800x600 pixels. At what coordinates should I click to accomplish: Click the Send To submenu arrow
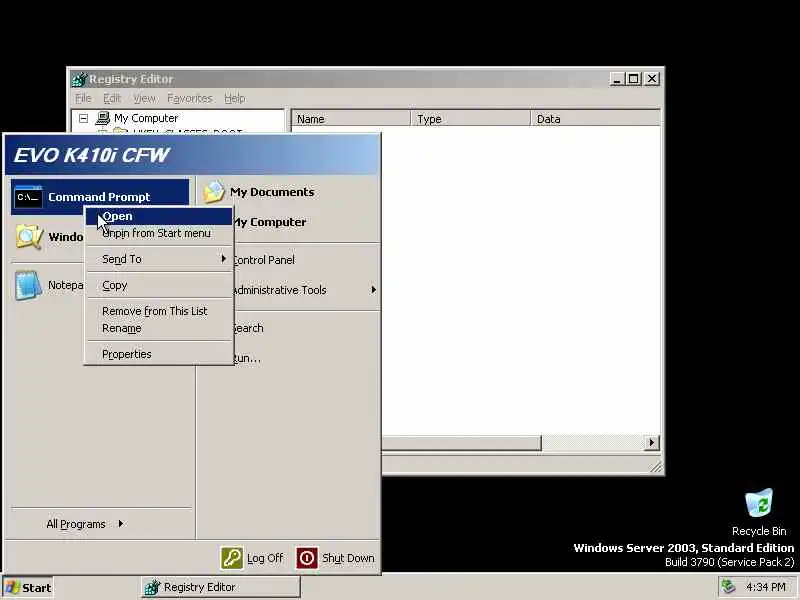223,259
